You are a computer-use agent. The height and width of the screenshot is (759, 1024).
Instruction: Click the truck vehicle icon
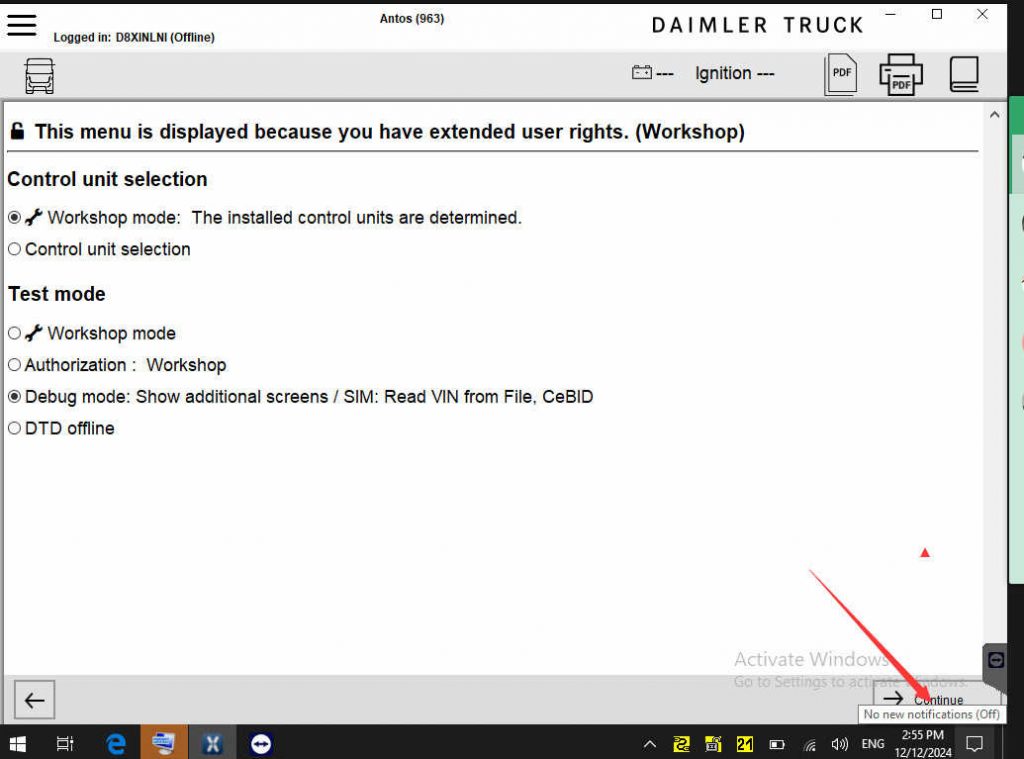click(x=39, y=76)
